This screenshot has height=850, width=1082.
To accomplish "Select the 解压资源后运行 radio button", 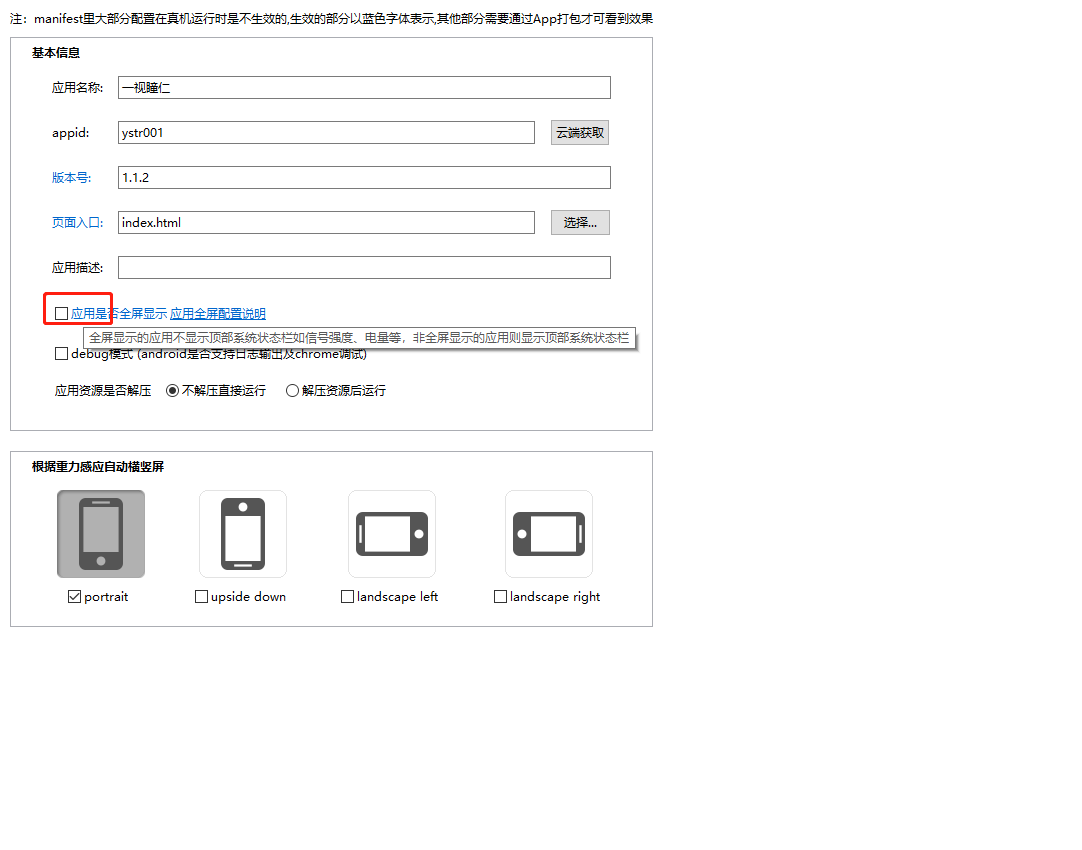I will [x=293, y=391].
